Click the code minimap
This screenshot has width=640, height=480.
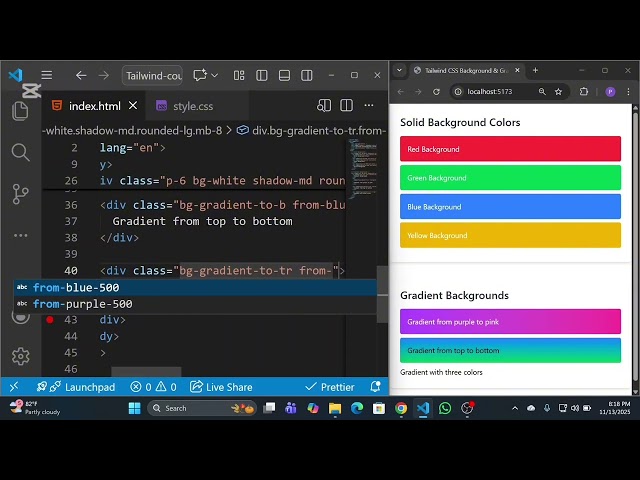(363, 167)
